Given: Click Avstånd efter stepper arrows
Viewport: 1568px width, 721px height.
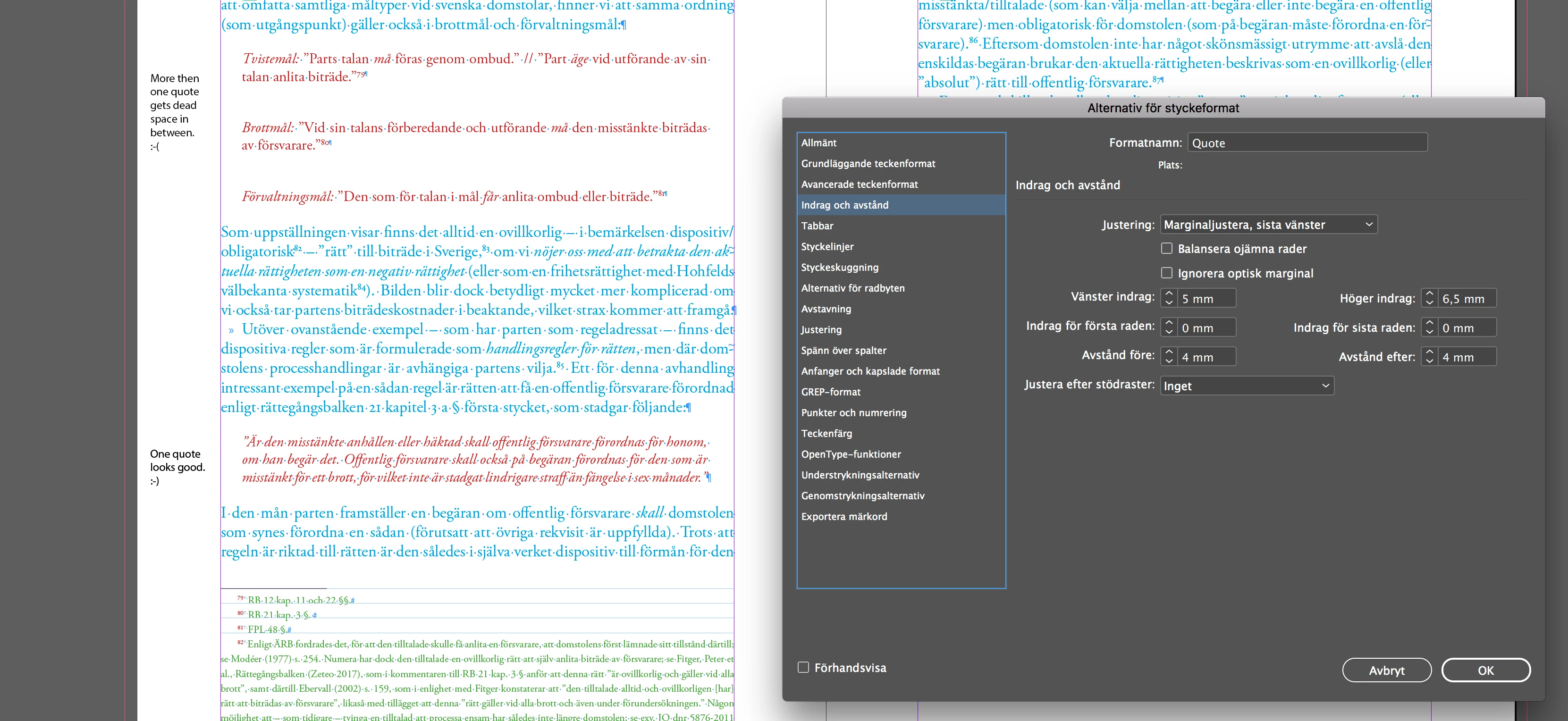Looking at the screenshot, I should point(1429,357).
